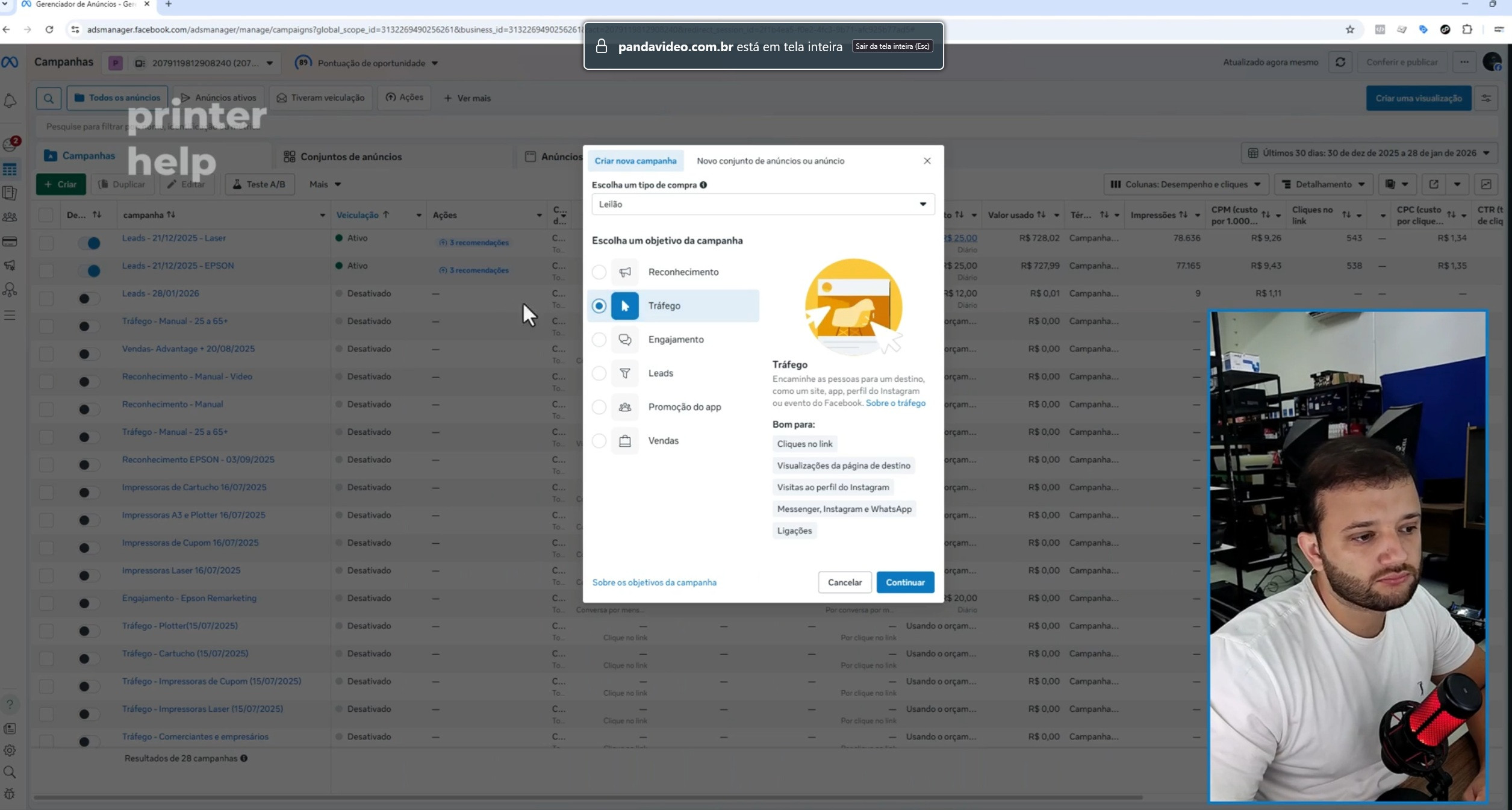Open the Leilão purchase type dropdown

pos(763,204)
